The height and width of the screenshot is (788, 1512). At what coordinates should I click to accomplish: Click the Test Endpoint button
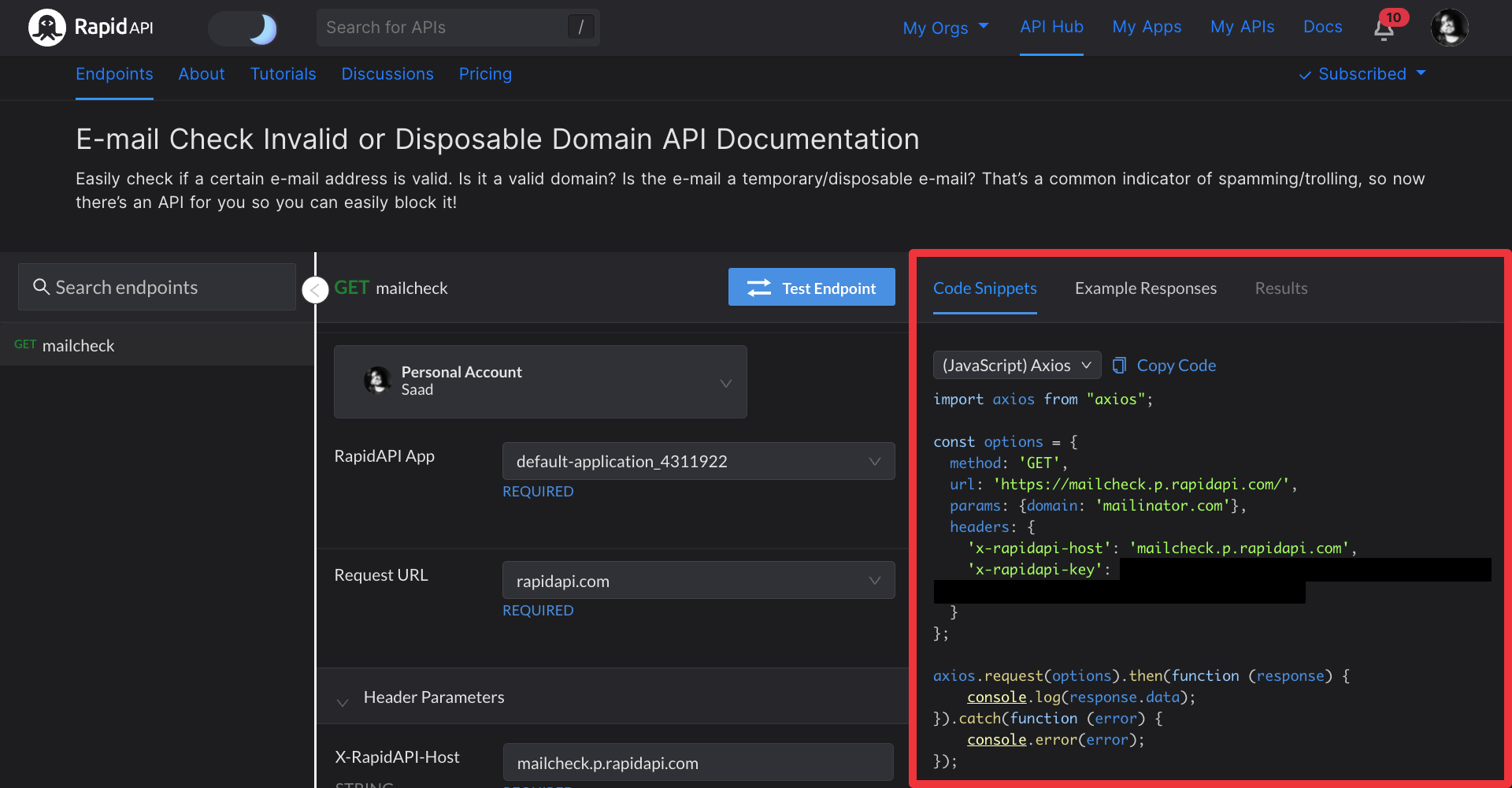[811, 288]
